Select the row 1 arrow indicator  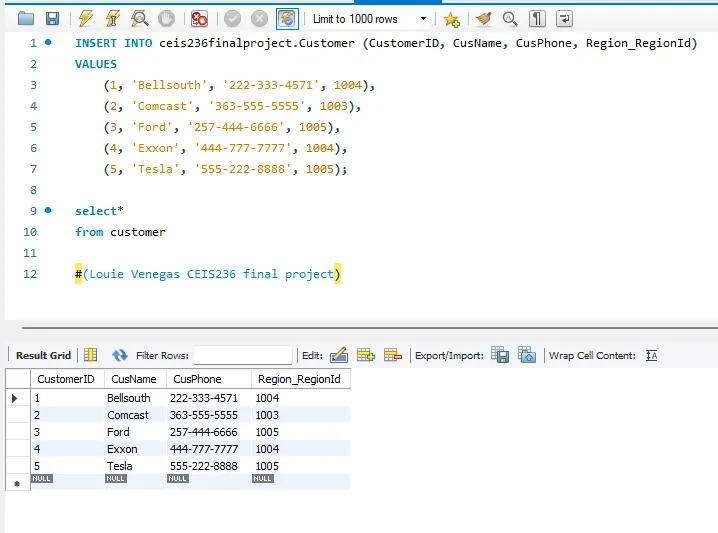pyautogui.click(x=15, y=398)
